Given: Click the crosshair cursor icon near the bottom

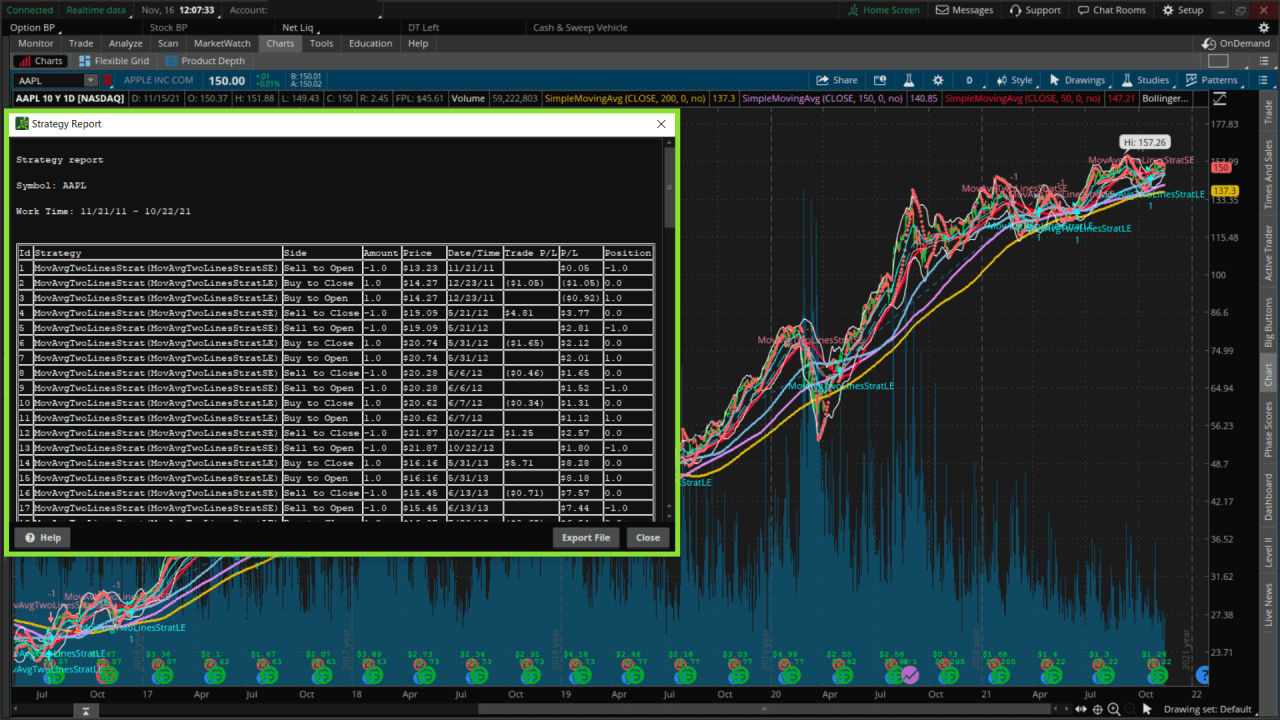Looking at the screenshot, I should tap(1098, 708).
